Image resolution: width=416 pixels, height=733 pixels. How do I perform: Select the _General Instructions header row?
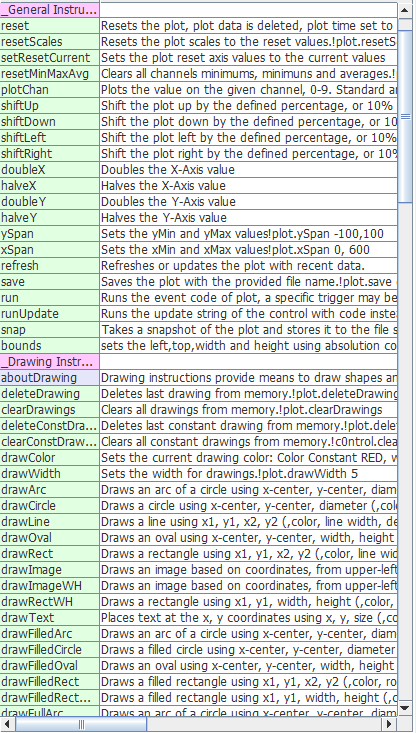(199, 9)
